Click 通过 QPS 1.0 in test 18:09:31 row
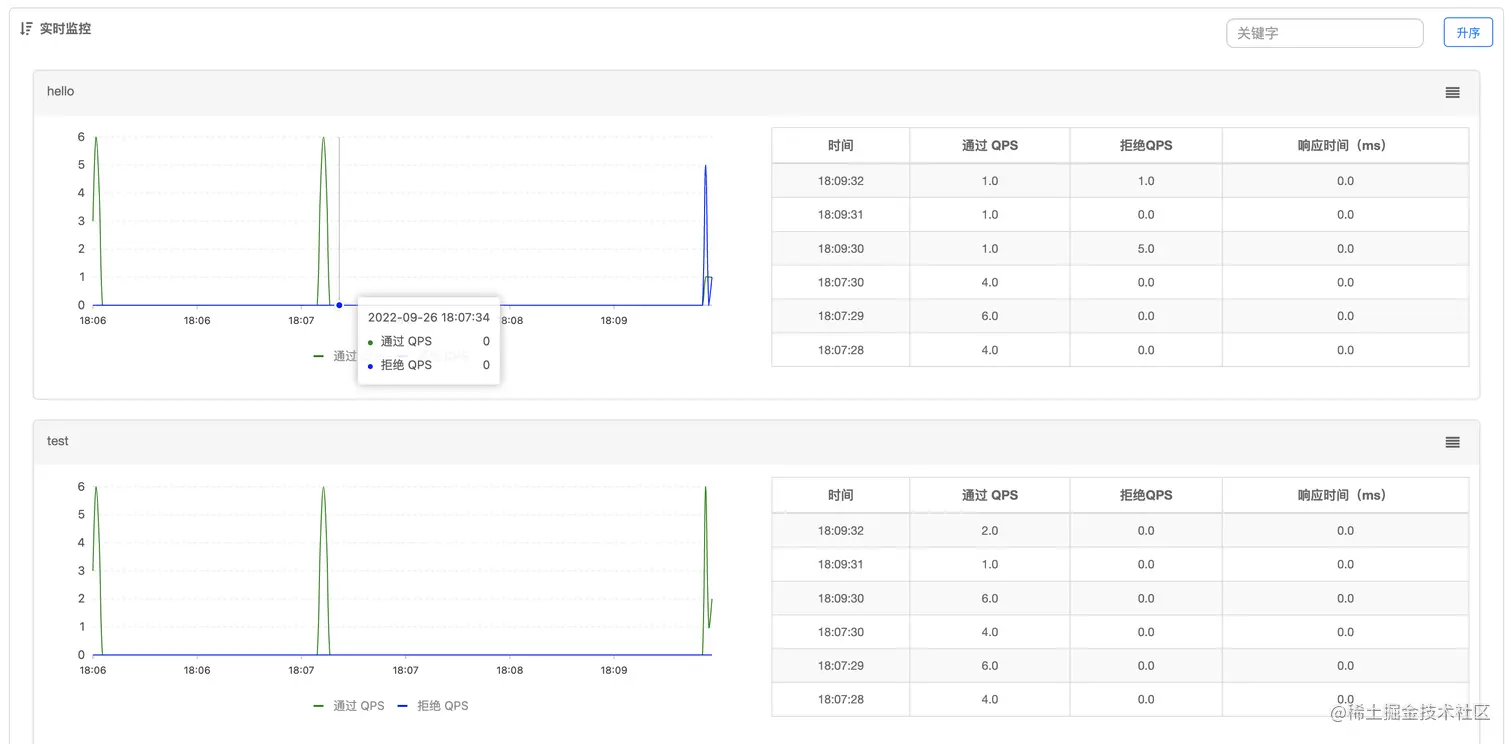1512x744 pixels. pyautogui.click(x=990, y=565)
